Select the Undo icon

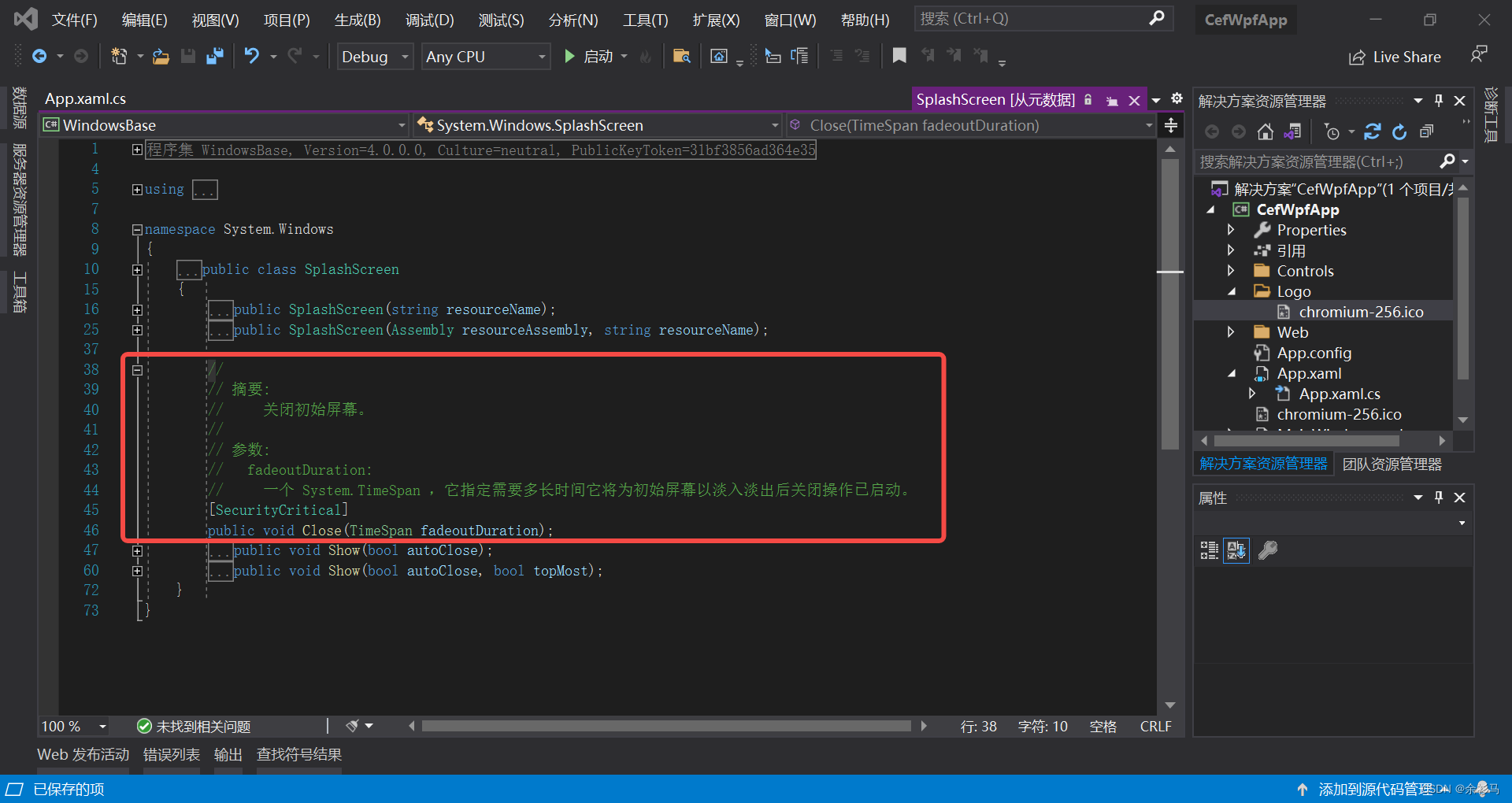[x=251, y=57]
